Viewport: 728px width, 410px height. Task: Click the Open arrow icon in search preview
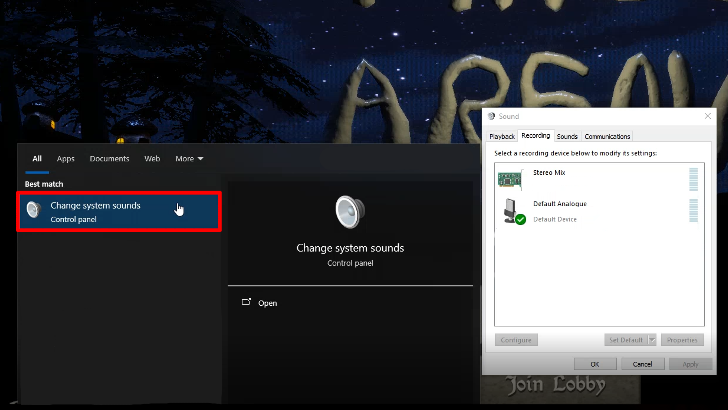click(247, 302)
